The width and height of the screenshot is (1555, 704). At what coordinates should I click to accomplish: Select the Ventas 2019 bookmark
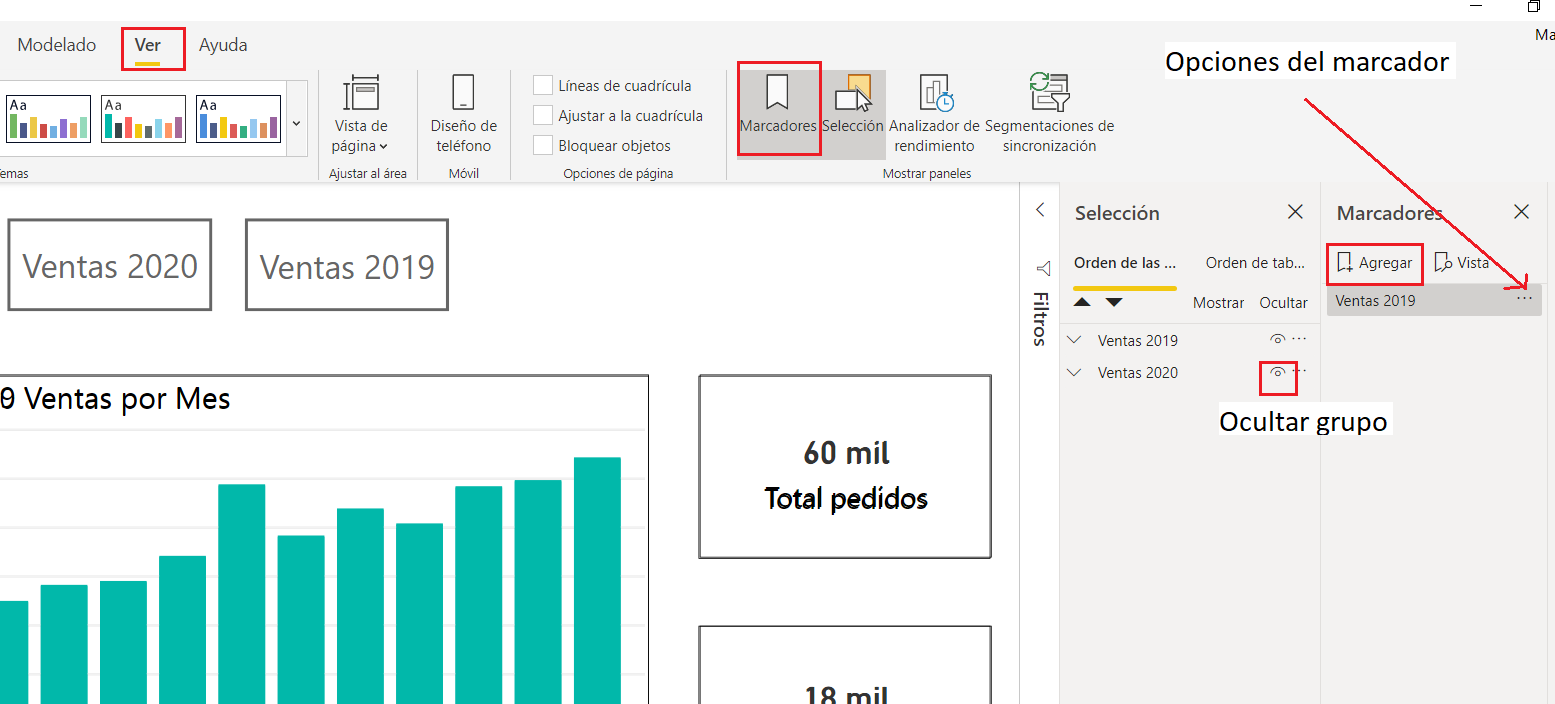tap(1434, 300)
